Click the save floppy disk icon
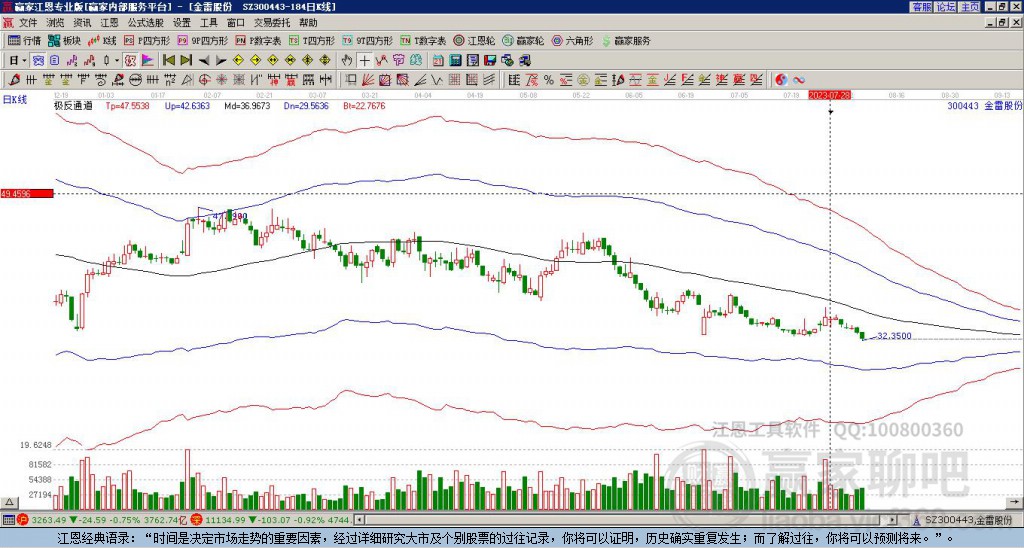1024x548 pixels. (x=490, y=61)
